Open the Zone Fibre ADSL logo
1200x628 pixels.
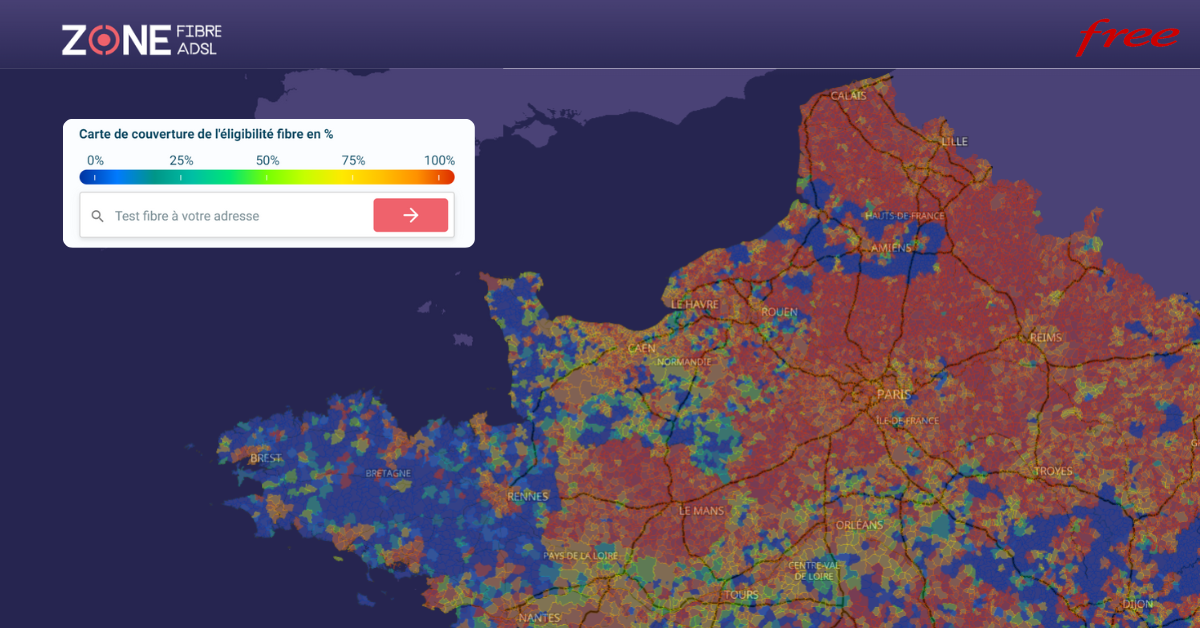pyautogui.click(x=142, y=39)
